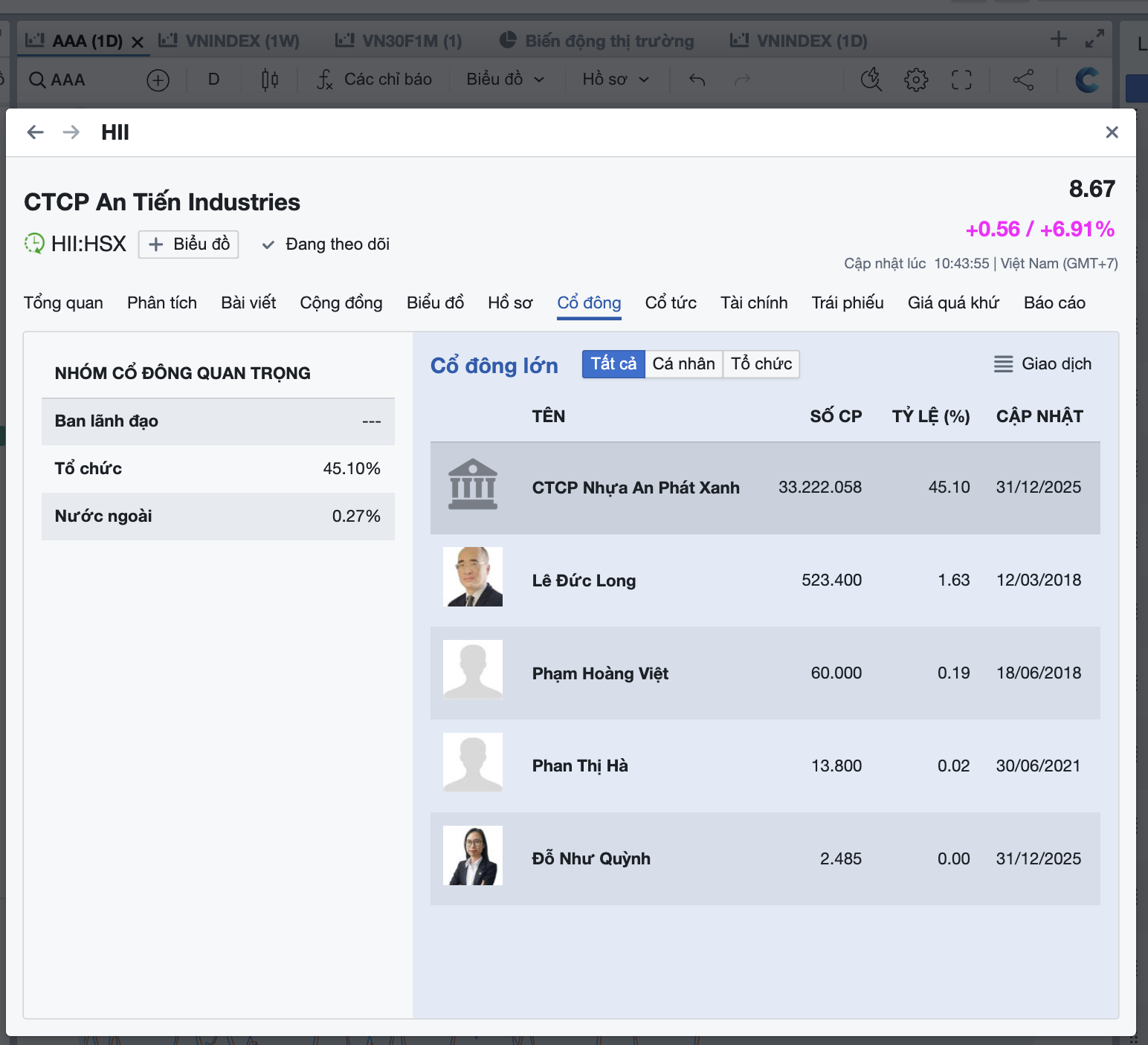The height and width of the screenshot is (1045, 1148).
Task: Open the Trái phiếu tab
Action: click(x=848, y=303)
